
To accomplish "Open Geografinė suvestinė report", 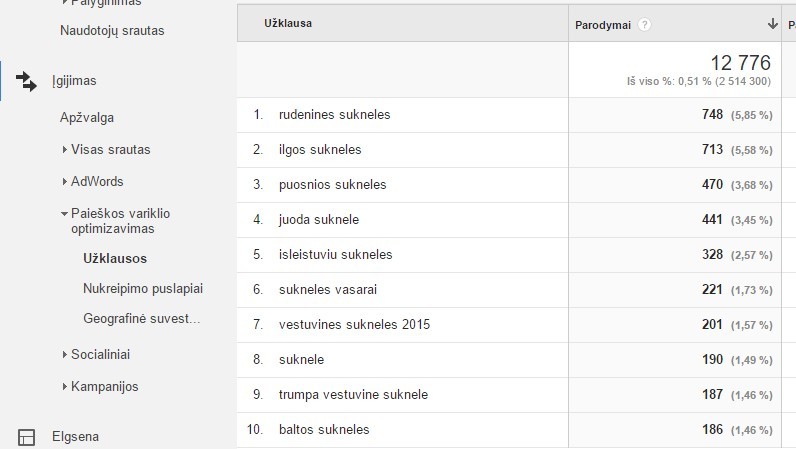I will [x=142, y=318].
